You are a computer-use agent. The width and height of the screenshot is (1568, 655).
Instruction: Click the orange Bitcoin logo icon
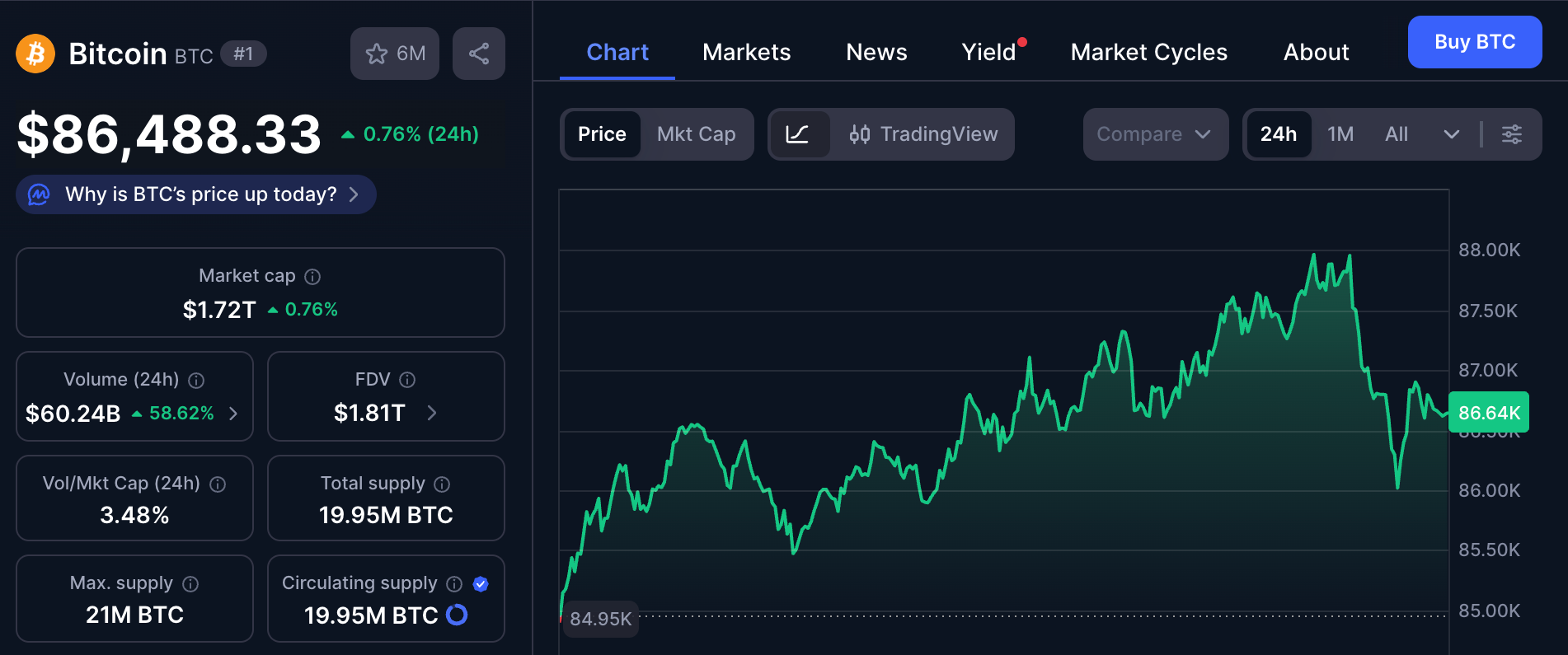(35, 54)
